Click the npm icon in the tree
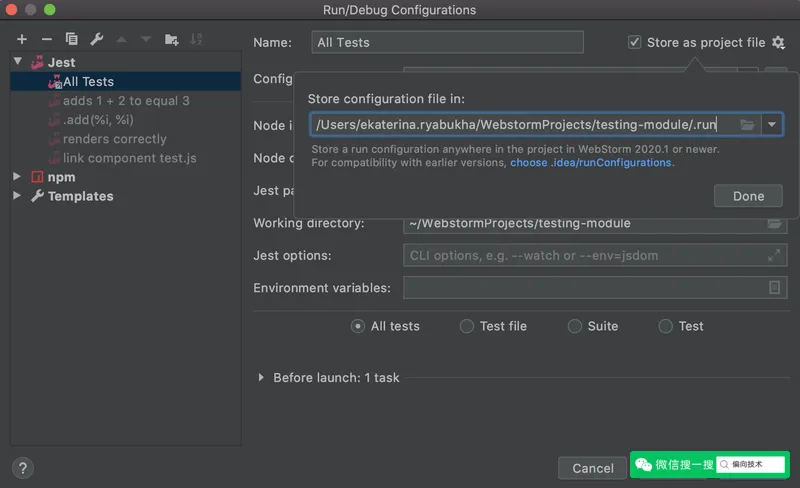 (x=37, y=177)
